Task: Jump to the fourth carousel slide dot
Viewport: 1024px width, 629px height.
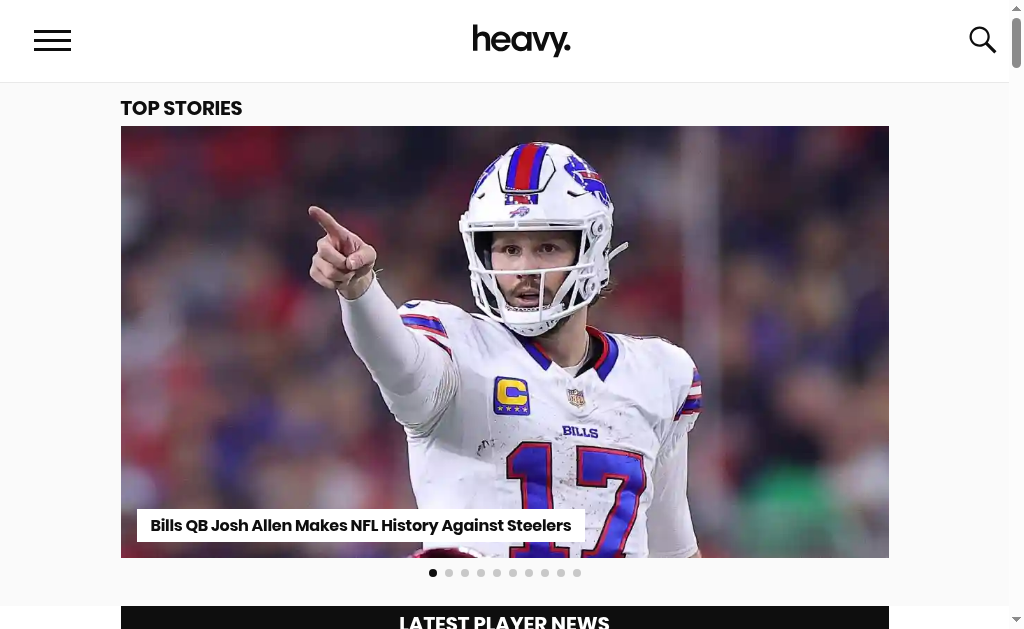Action: coord(481,573)
